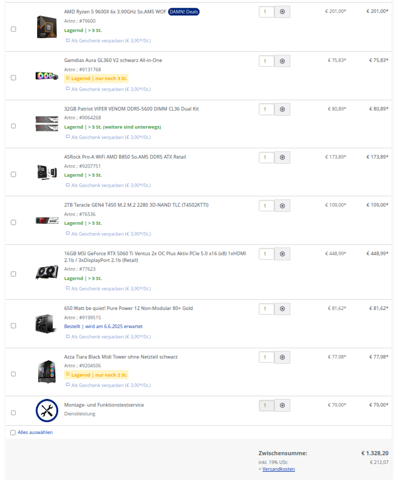The width and height of the screenshot is (395, 480).
Task: Open 16GB MSI GeForce RTX 5060 Ti title
Action: point(155,257)
